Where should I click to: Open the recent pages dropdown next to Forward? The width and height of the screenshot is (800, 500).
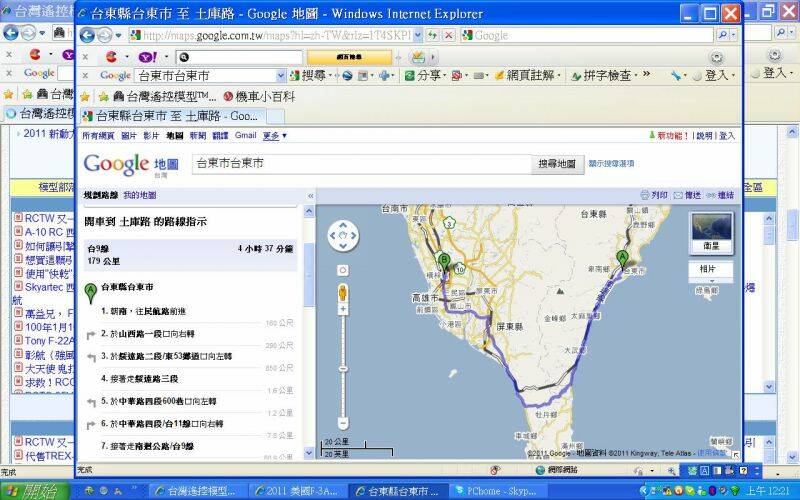(x=118, y=35)
